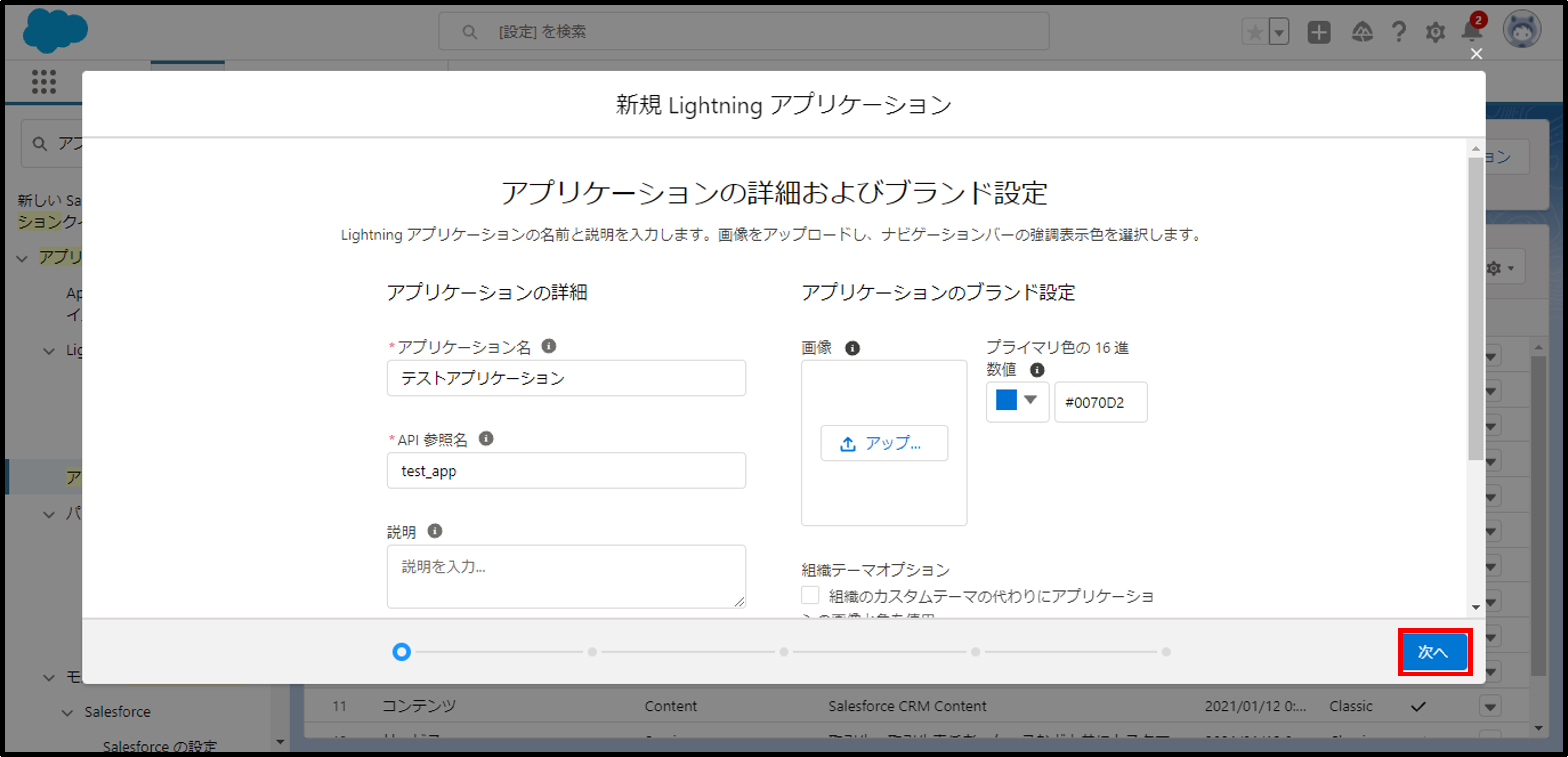
Task: Enable the org theme option checkbox
Action: (x=810, y=595)
